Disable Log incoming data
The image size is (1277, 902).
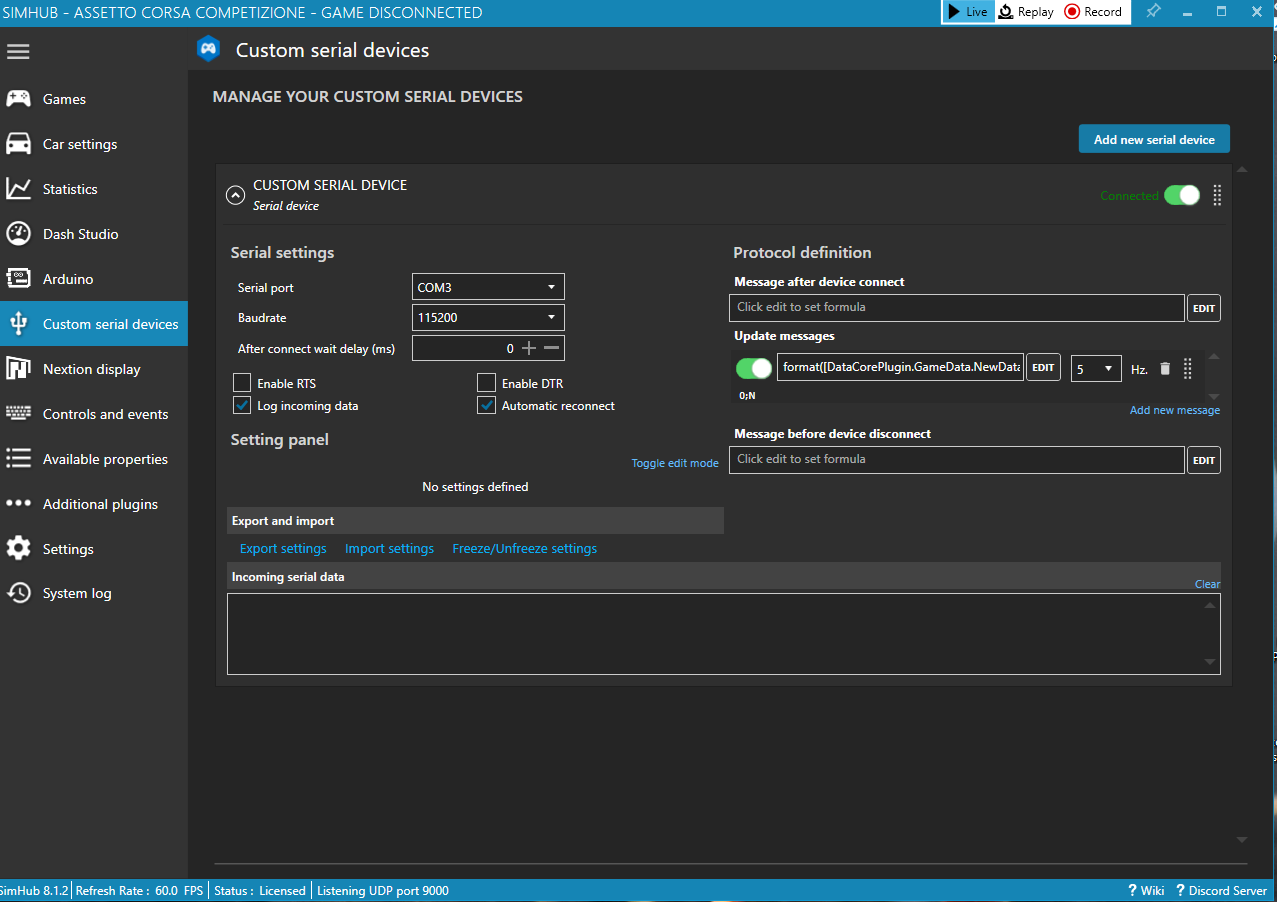[241, 405]
